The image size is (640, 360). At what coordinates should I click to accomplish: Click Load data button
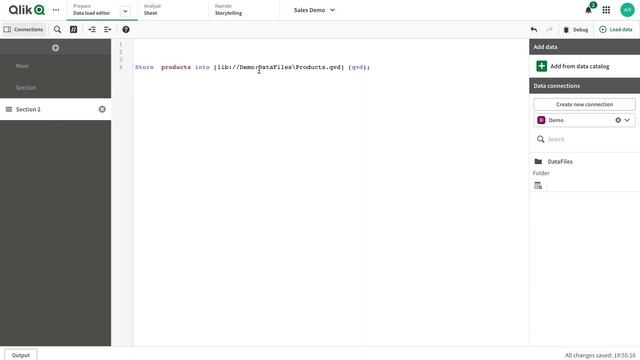(616, 29)
